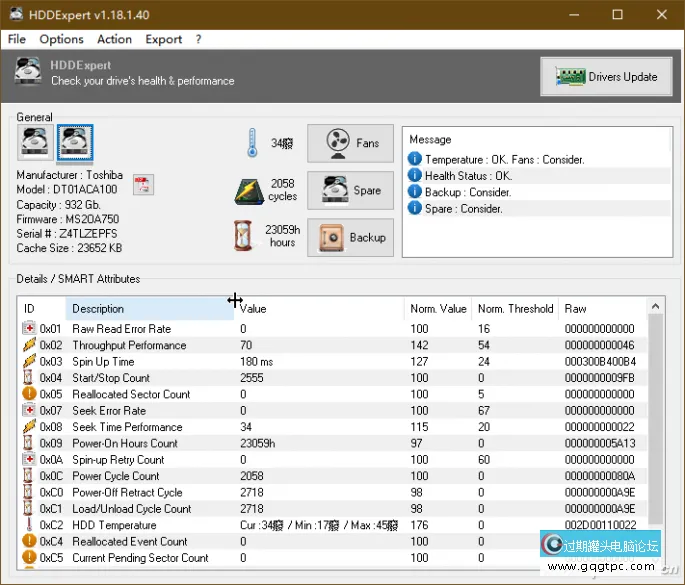Open the File menu
Screen dimensions: 685x585
[x=17, y=39]
